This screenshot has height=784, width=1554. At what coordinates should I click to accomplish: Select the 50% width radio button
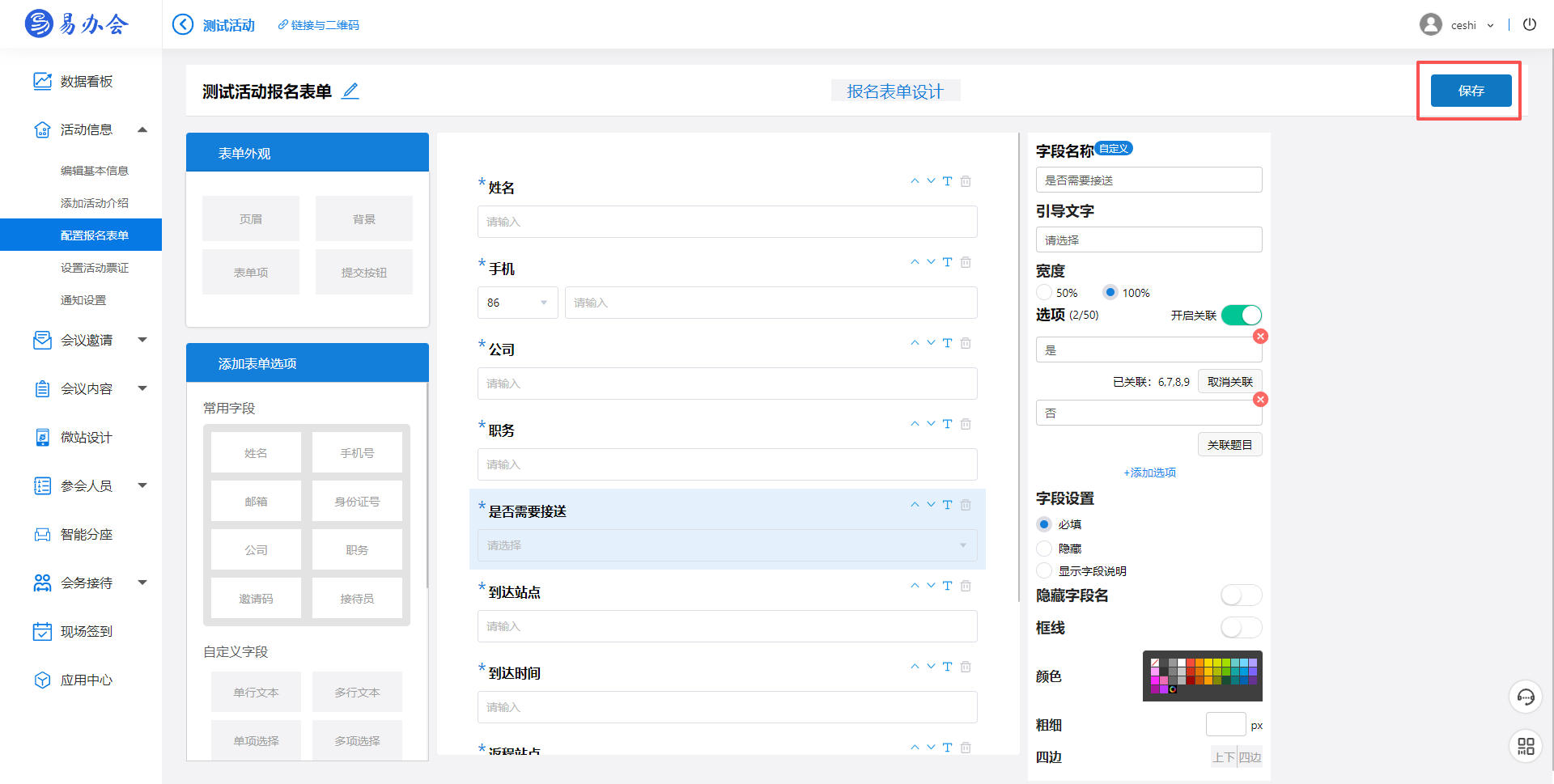point(1044,293)
